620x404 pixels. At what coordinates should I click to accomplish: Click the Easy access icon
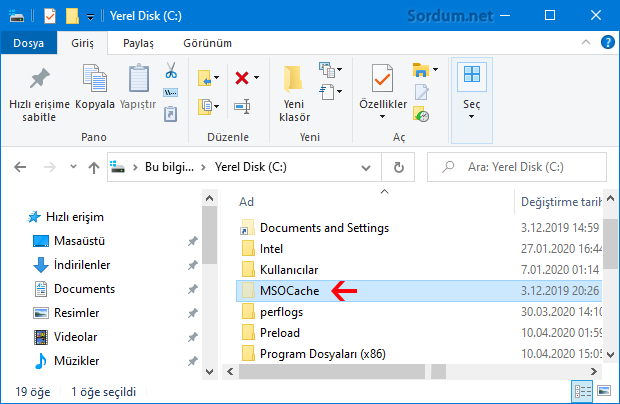(327, 92)
